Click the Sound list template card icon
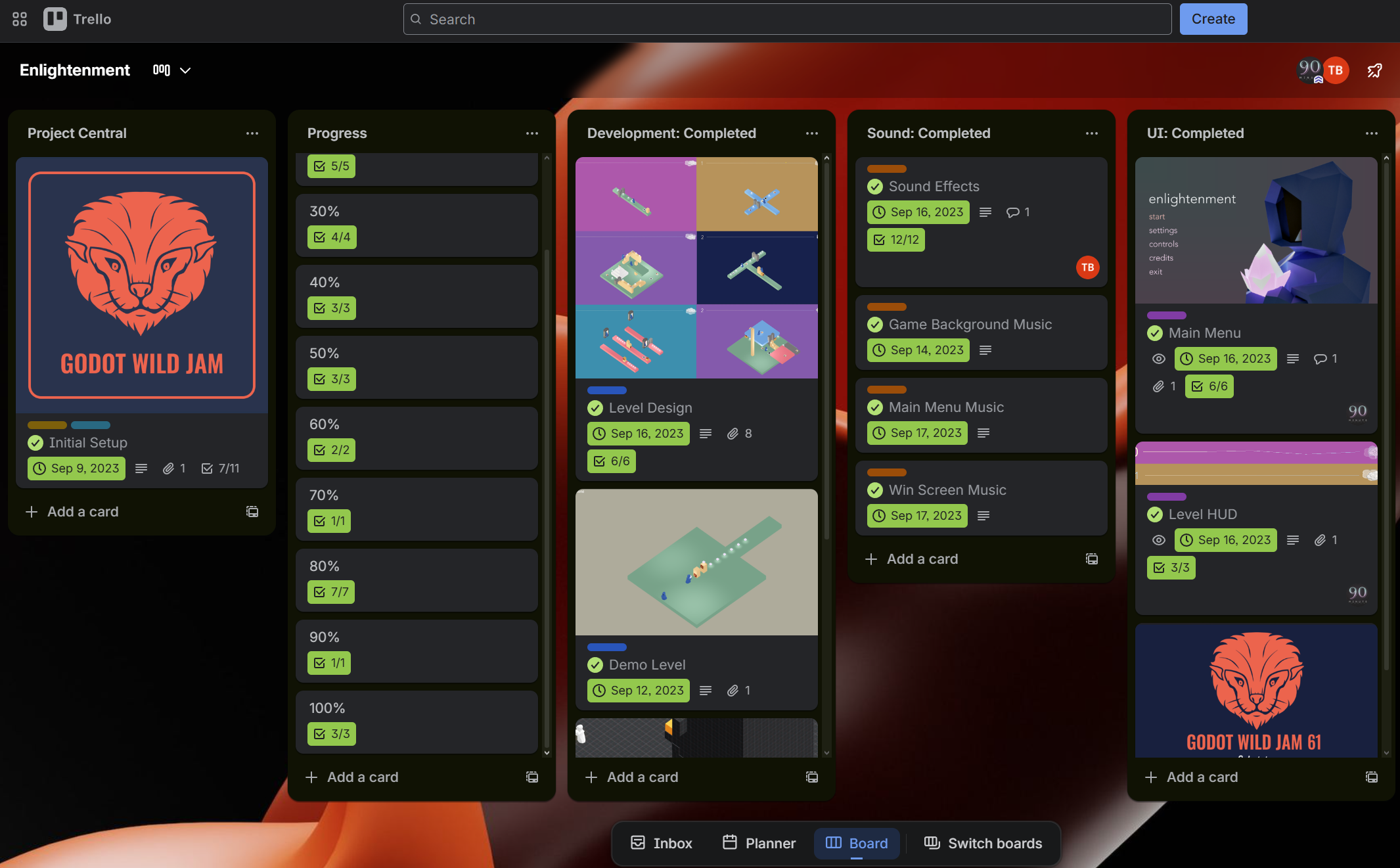Viewport: 1400px width, 868px height. point(1091,559)
